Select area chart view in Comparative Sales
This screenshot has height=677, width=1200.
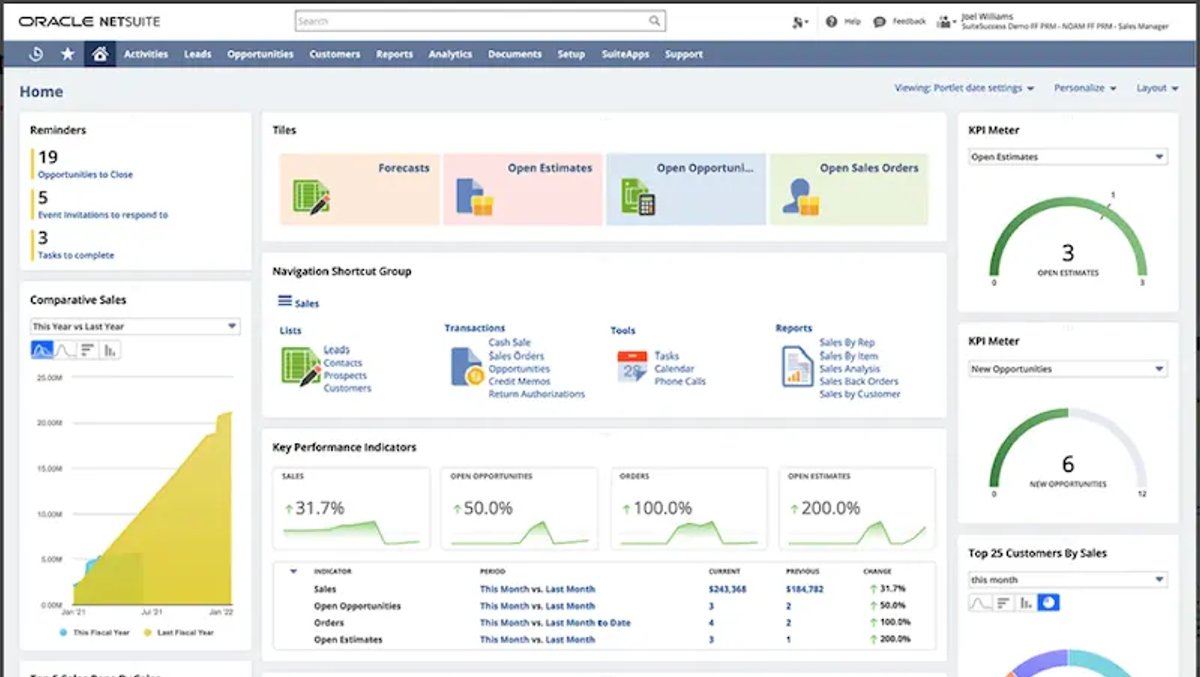42,350
